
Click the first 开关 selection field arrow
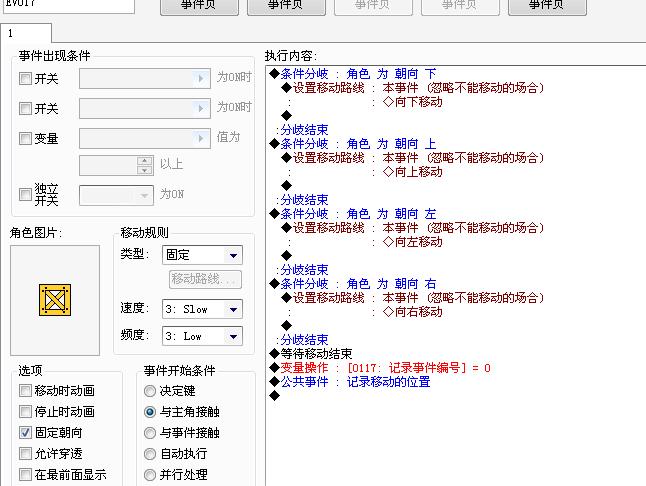(201, 78)
